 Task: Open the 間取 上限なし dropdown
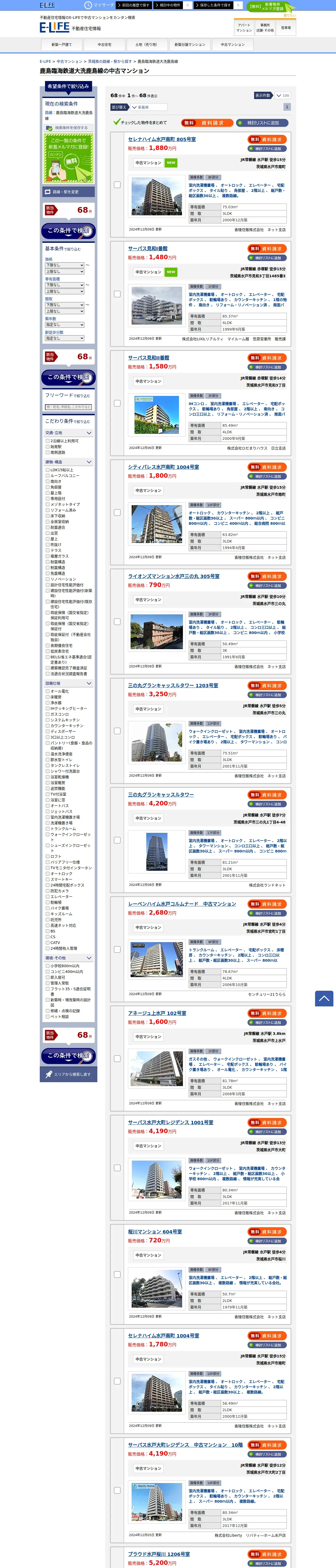(65, 311)
